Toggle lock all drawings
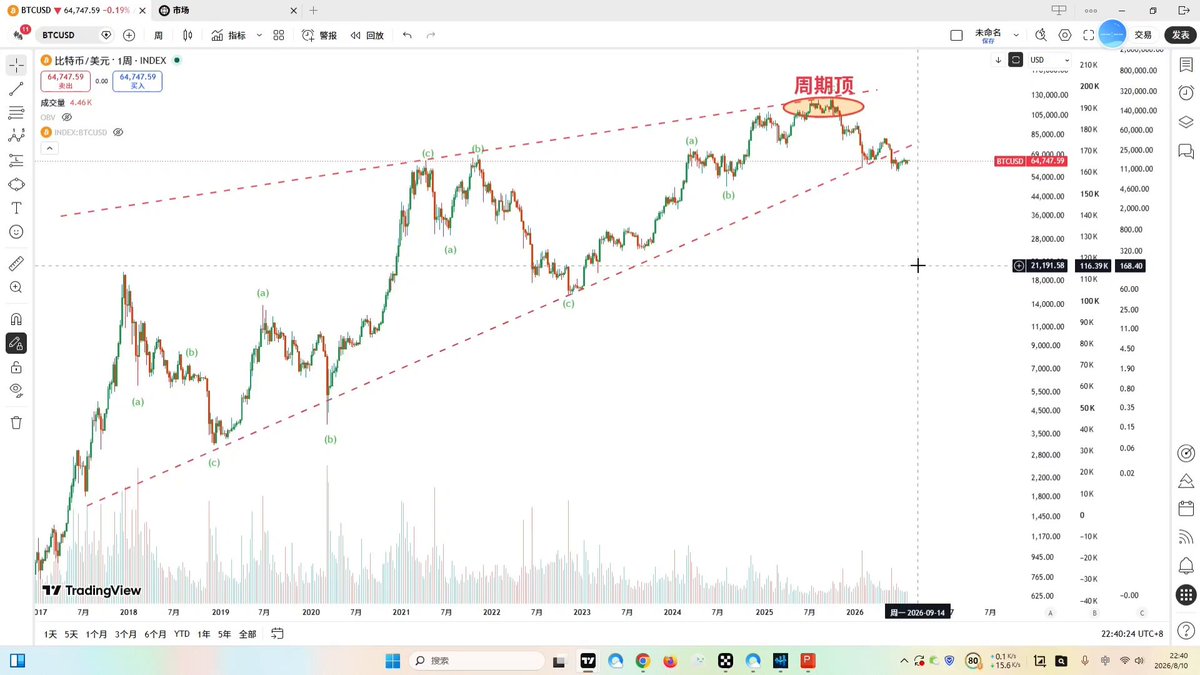The image size is (1200, 675). pos(16,367)
